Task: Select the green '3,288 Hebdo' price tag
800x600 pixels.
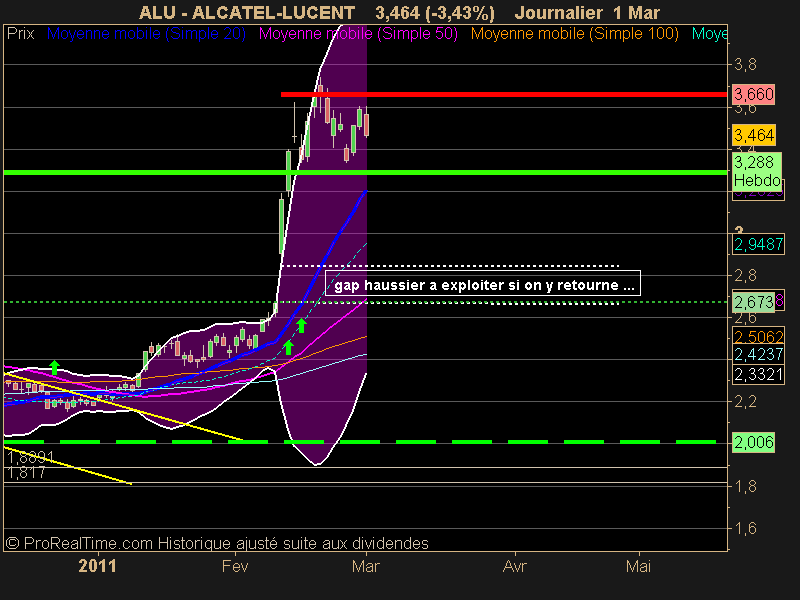Action: 757,171
